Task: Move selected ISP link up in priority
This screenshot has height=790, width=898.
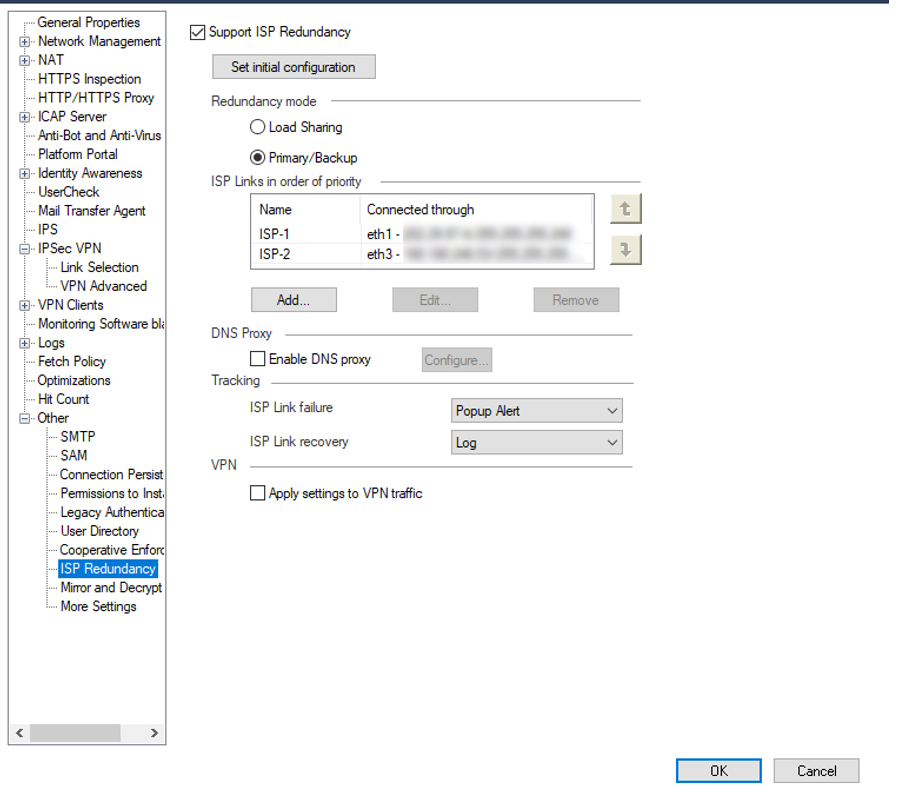Action: (x=625, y=209)
